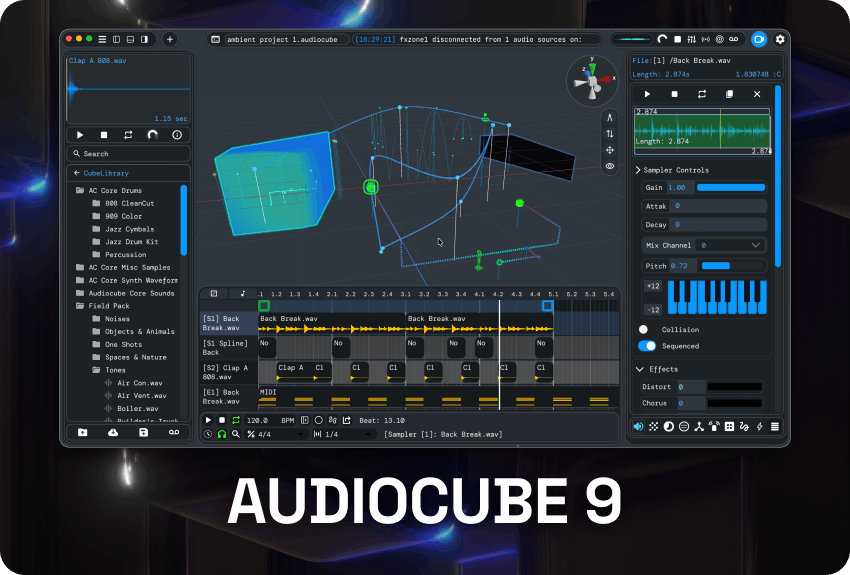Open the hamburger menu near window controls
Image resolution: width=850 pixels, height=575 pixels.
pyautogui.click(x=102, y=39)
